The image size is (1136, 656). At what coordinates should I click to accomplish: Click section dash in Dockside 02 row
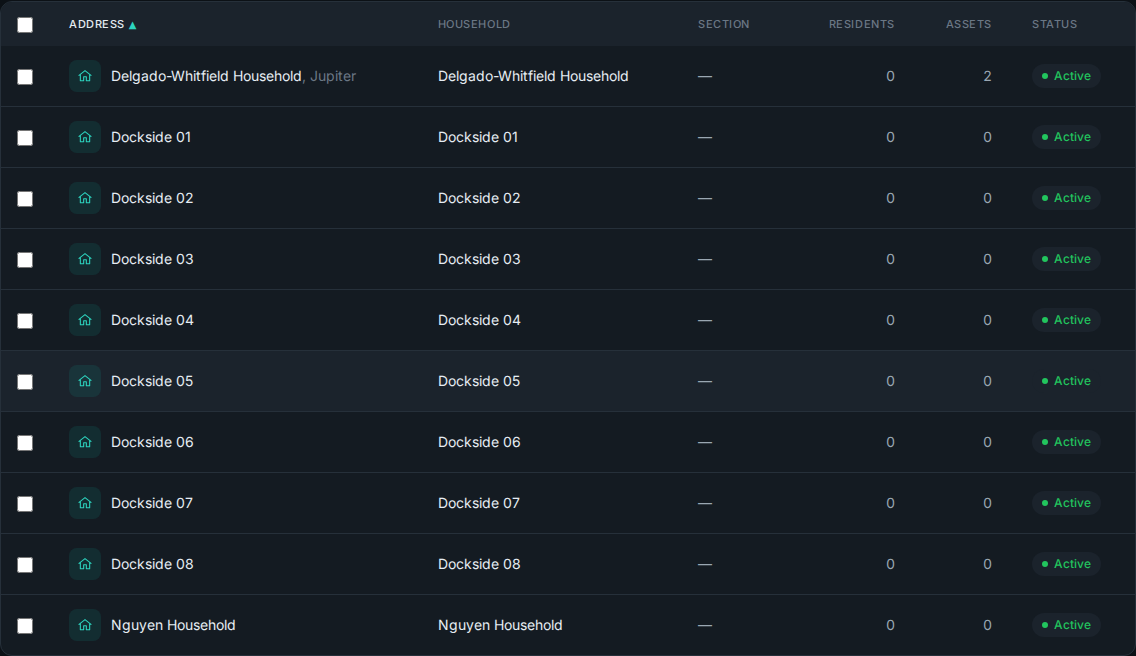coord(705,198)
